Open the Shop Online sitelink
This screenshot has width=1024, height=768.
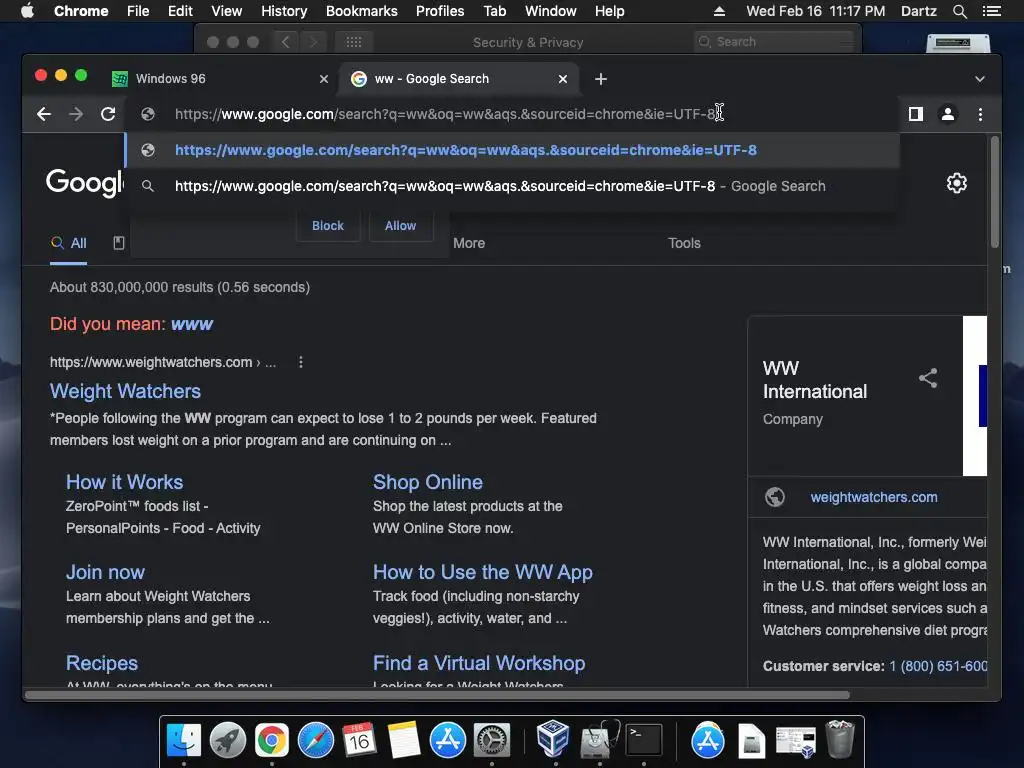point(428,483)
